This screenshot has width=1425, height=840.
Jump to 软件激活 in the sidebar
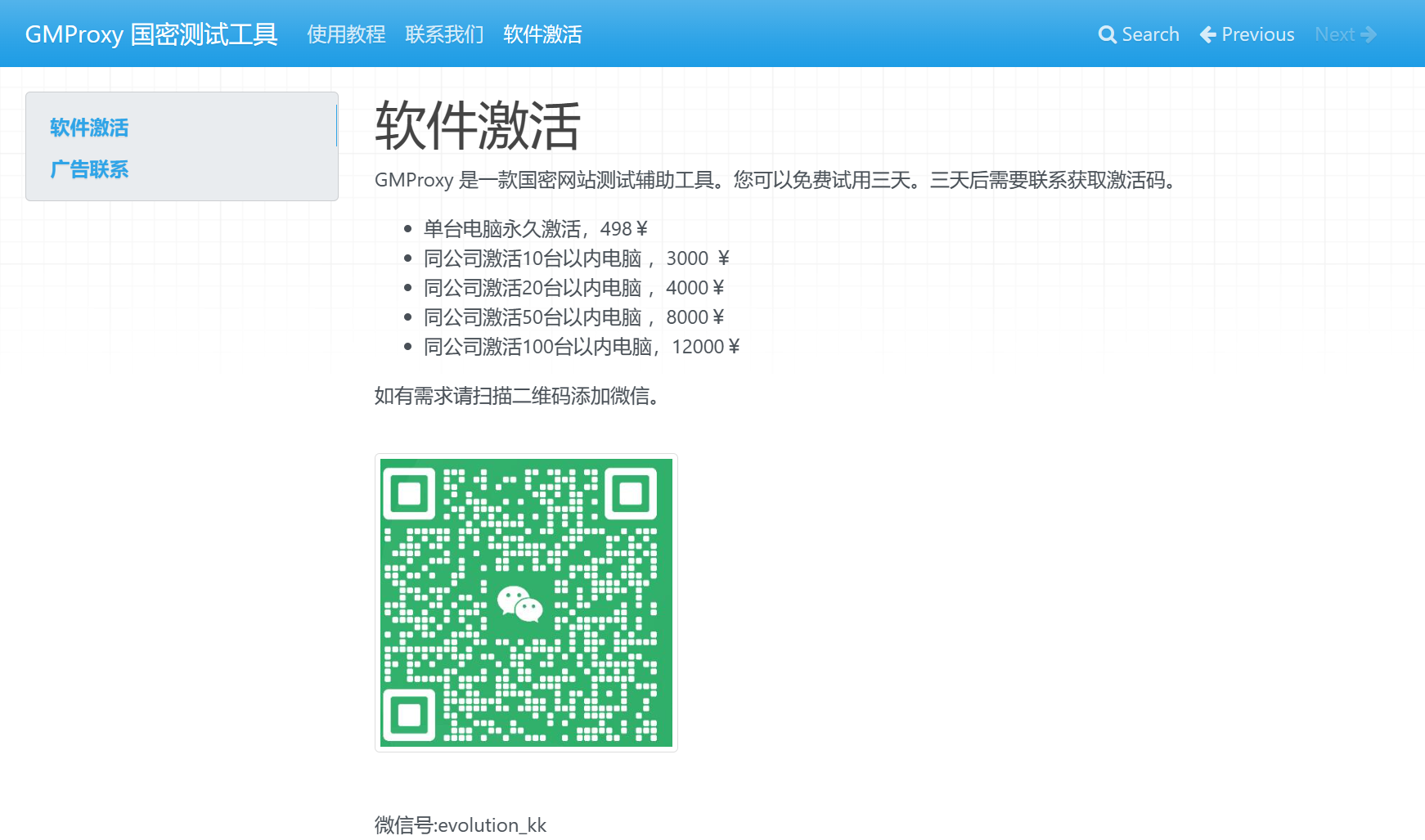(89, 128)
